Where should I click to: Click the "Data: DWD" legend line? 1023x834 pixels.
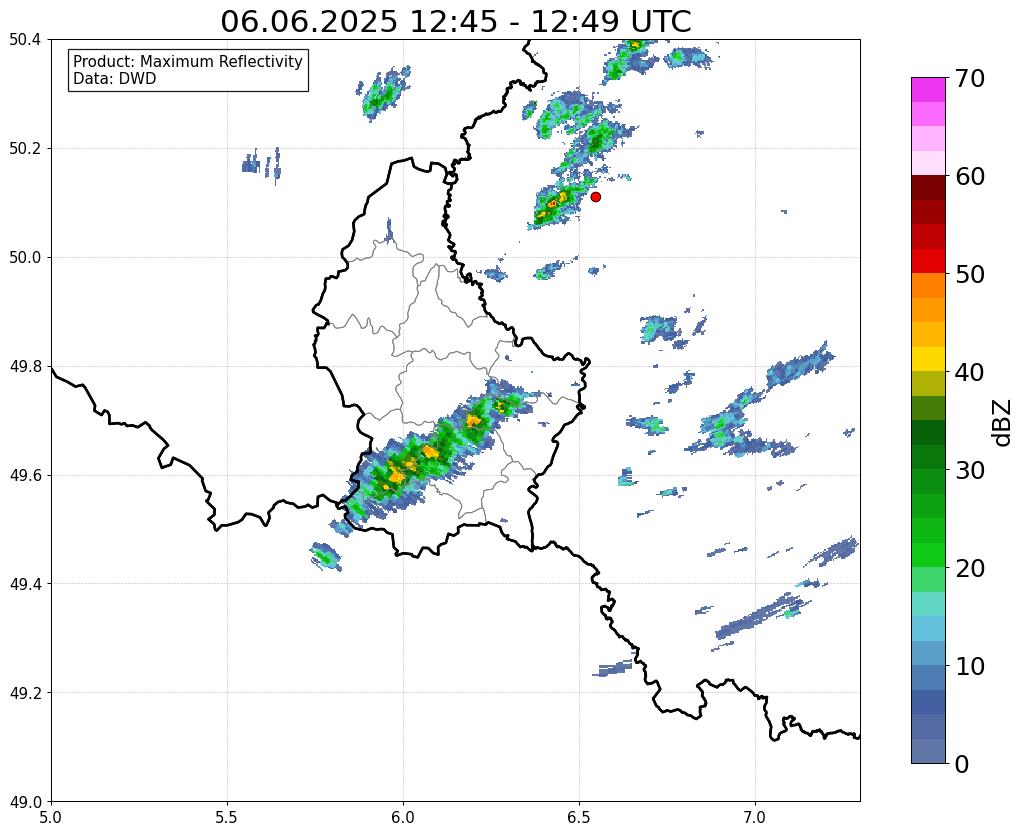tap(115, 79)
